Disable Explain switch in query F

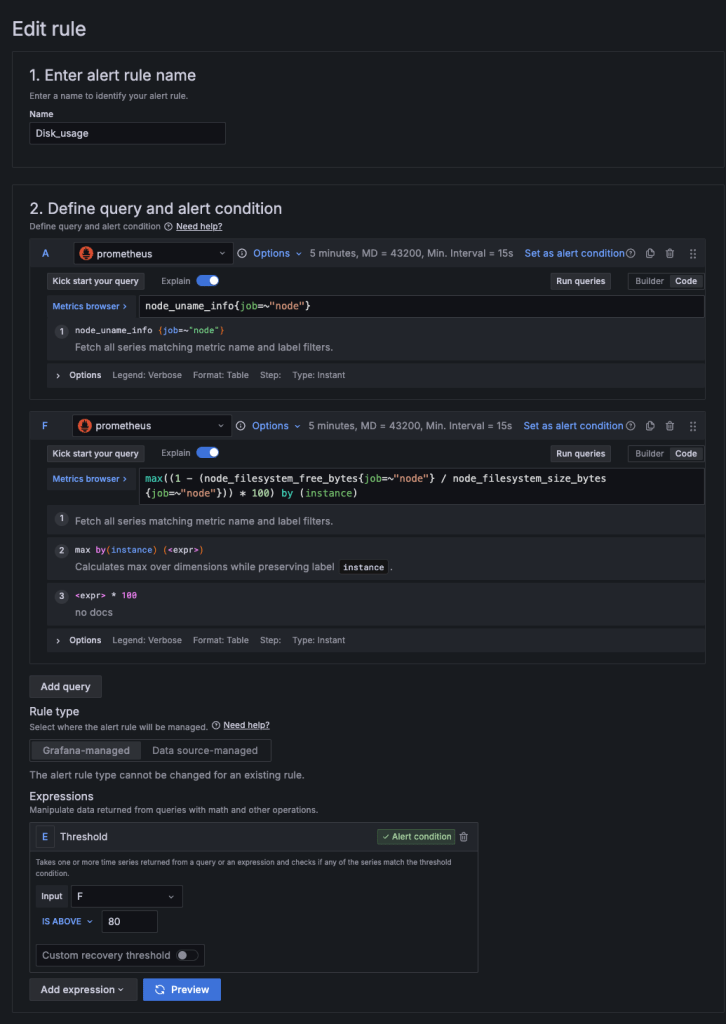(208, 453)
